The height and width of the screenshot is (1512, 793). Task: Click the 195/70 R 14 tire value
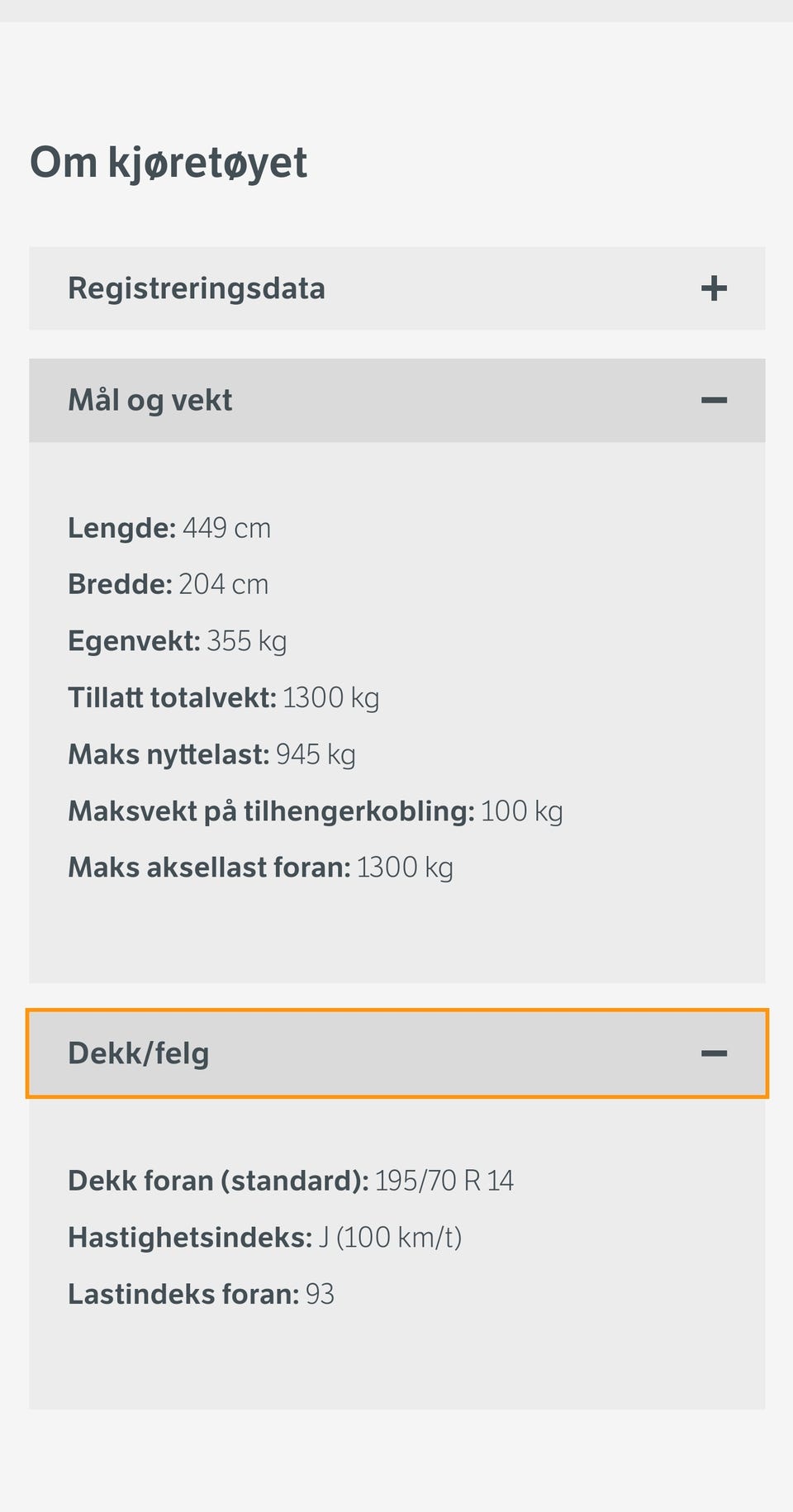444,1181
